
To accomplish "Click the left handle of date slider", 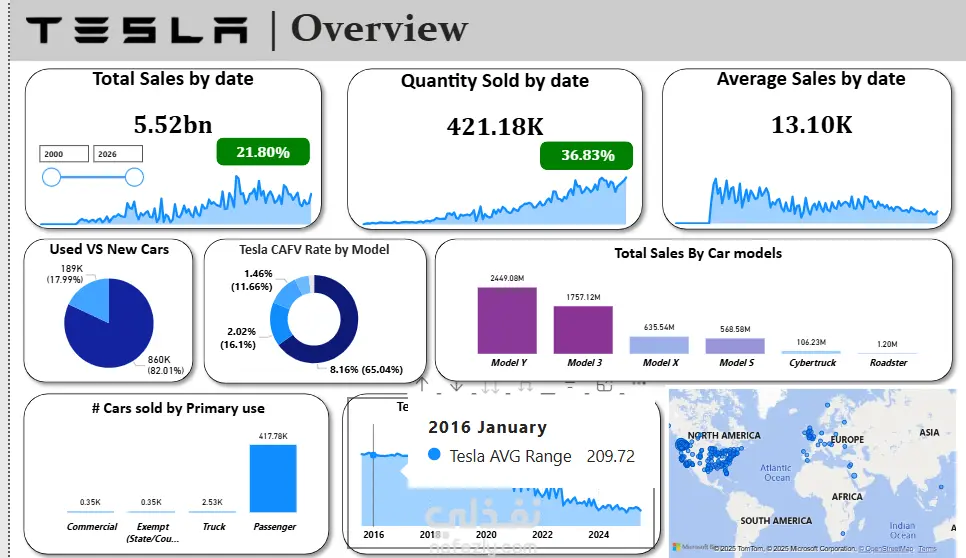I will pyautogui.click(x=51, y=177).
